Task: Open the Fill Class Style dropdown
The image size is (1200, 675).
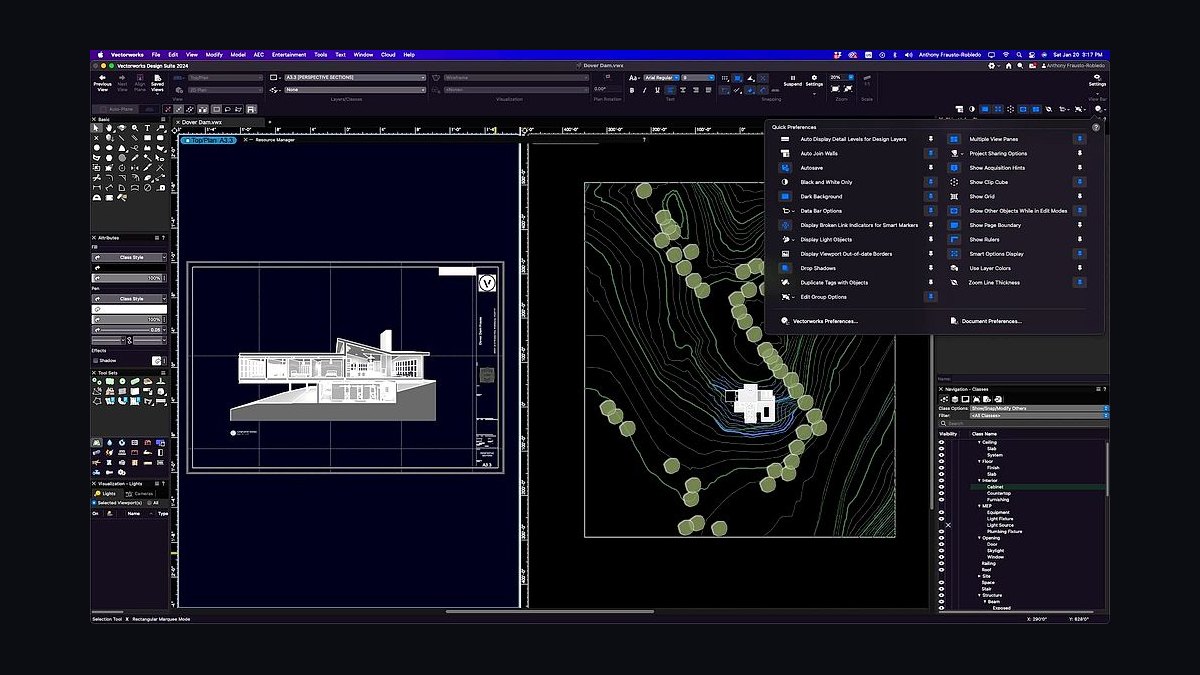Action: (128, 257)
